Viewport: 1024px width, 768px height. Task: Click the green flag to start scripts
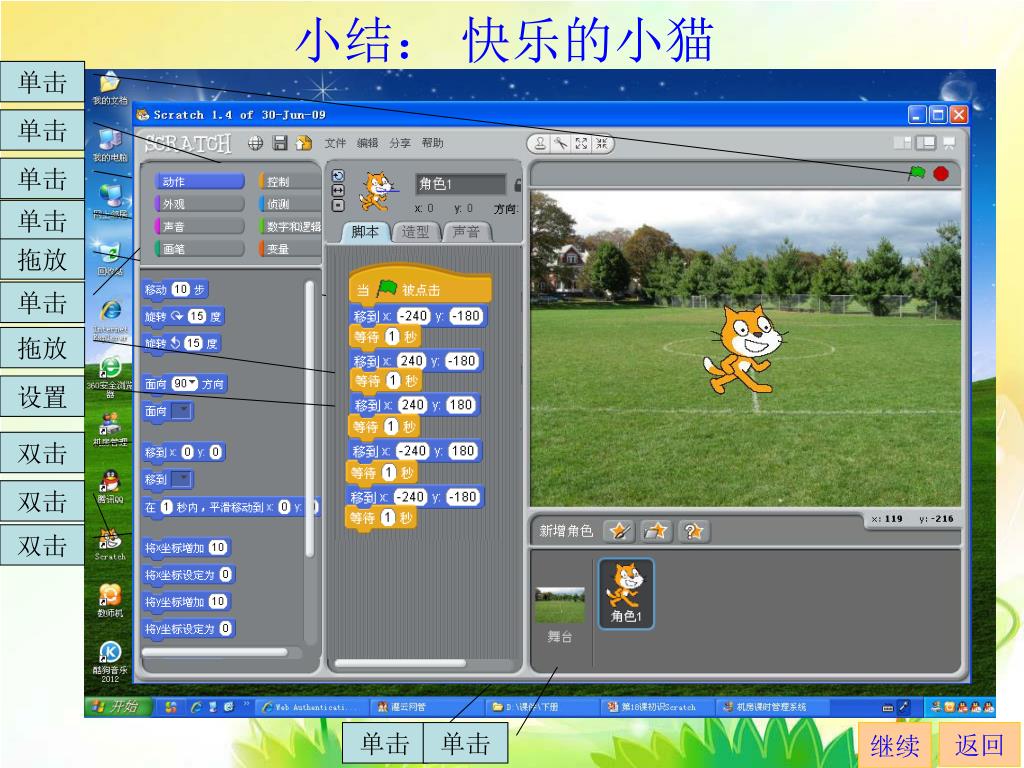[917, 173]
